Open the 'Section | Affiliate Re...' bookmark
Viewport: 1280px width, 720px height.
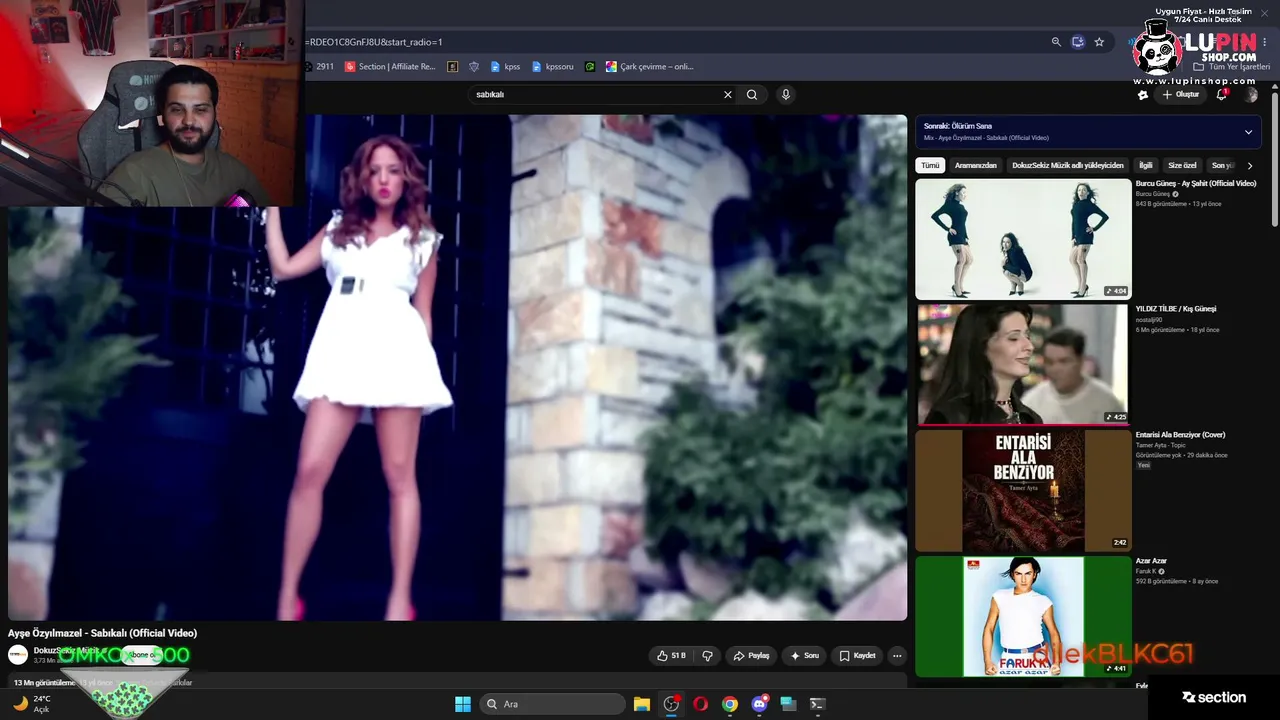390,67
